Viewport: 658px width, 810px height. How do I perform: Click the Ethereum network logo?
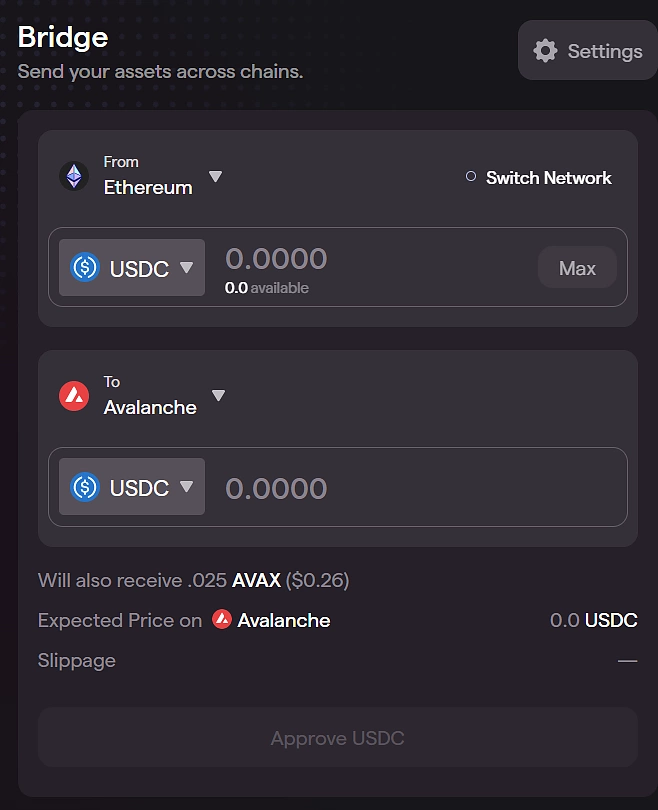click(x=72, y=176)
